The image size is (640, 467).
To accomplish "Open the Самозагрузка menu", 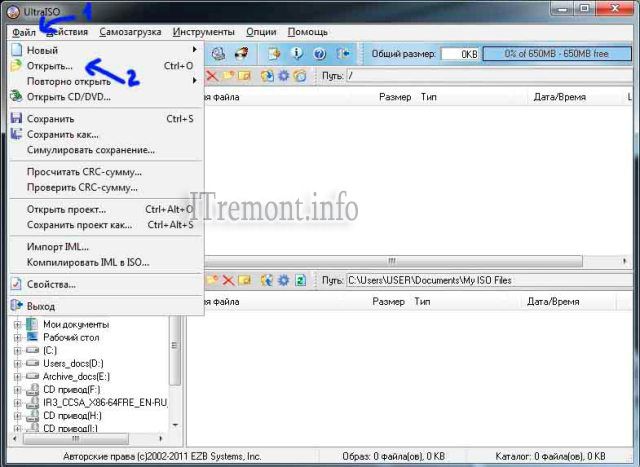I will (130, 32).
